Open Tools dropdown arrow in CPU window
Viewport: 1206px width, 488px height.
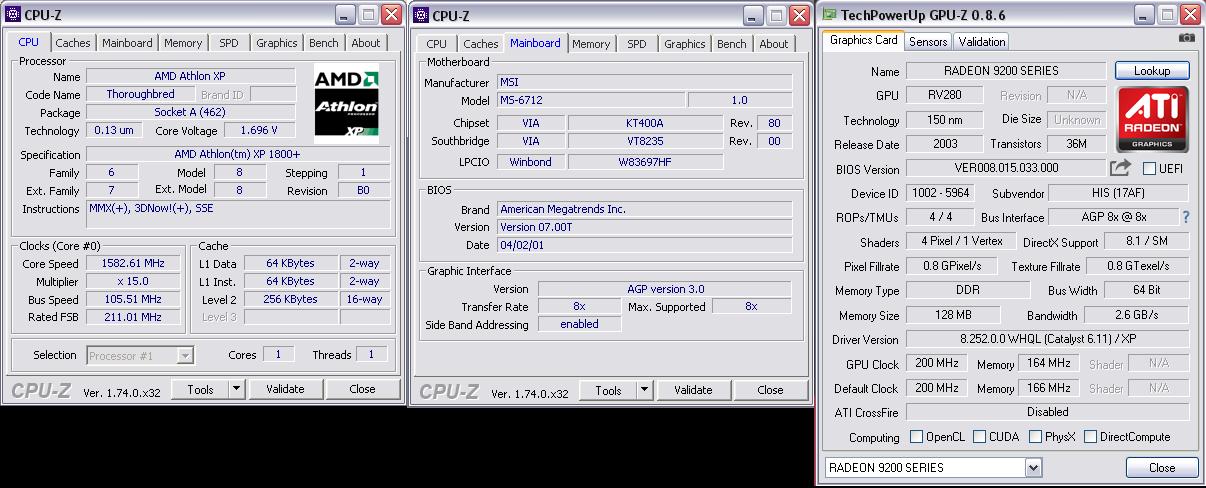pyautogui.click(x=237, y=389)
